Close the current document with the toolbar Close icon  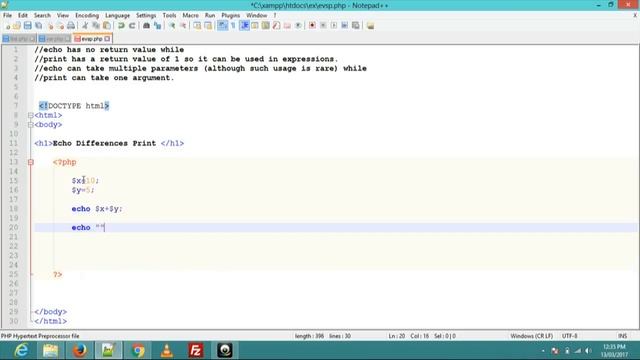click(50, 26)
